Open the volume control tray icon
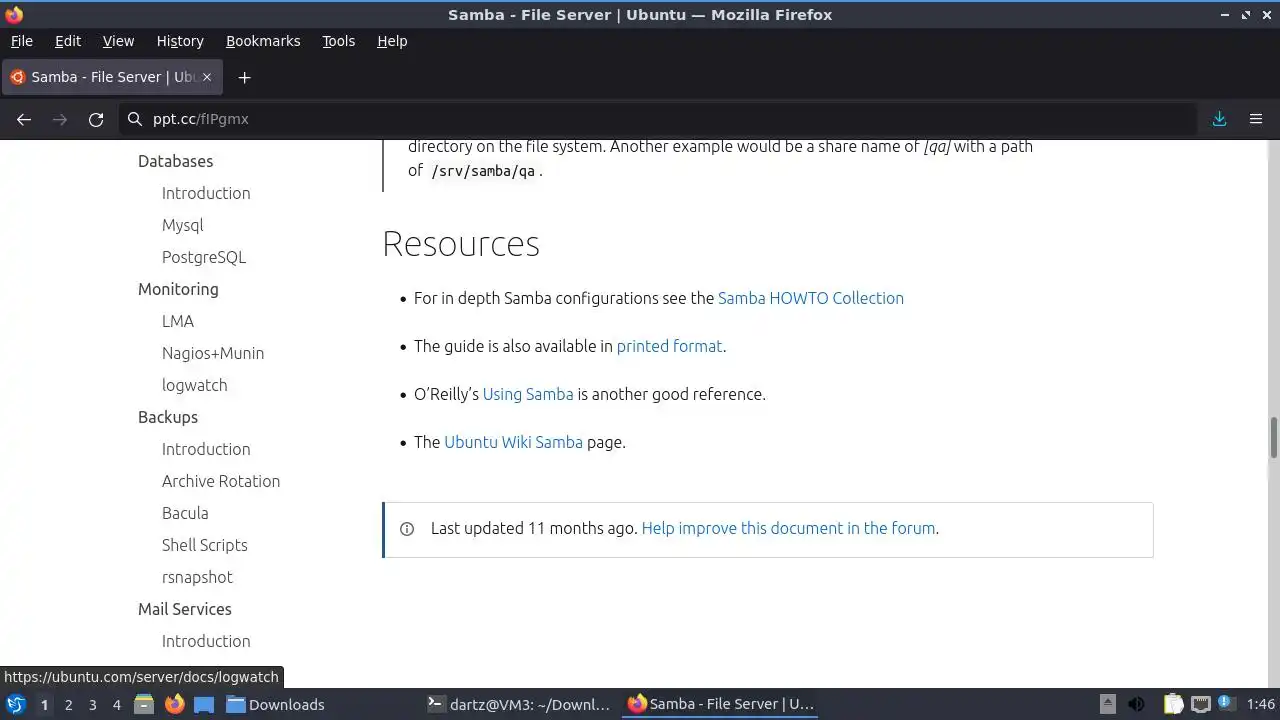Viewport: 1280px width, 720px height. (x=1136, y=704)
